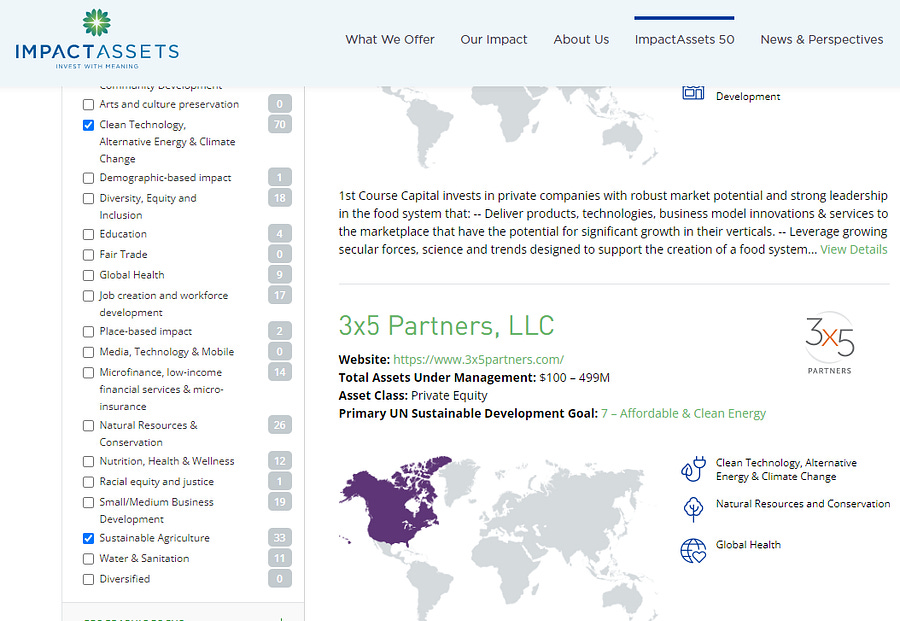Screen dimensions: 900x621
Task: Click View Details for 1st Course Capital
Action: (x=854, y=250)
